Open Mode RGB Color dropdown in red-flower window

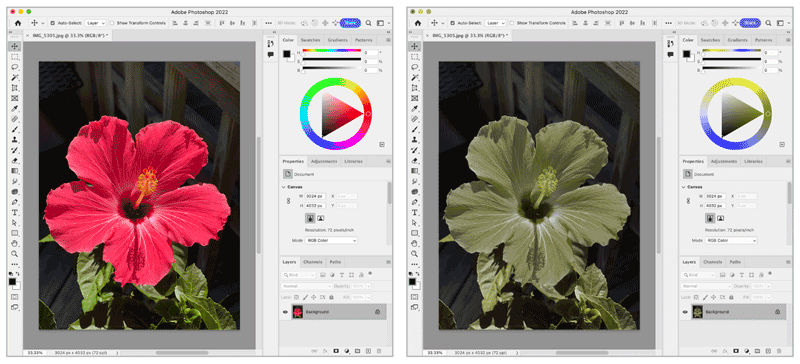pyautogui.click(x=331, y=240)
